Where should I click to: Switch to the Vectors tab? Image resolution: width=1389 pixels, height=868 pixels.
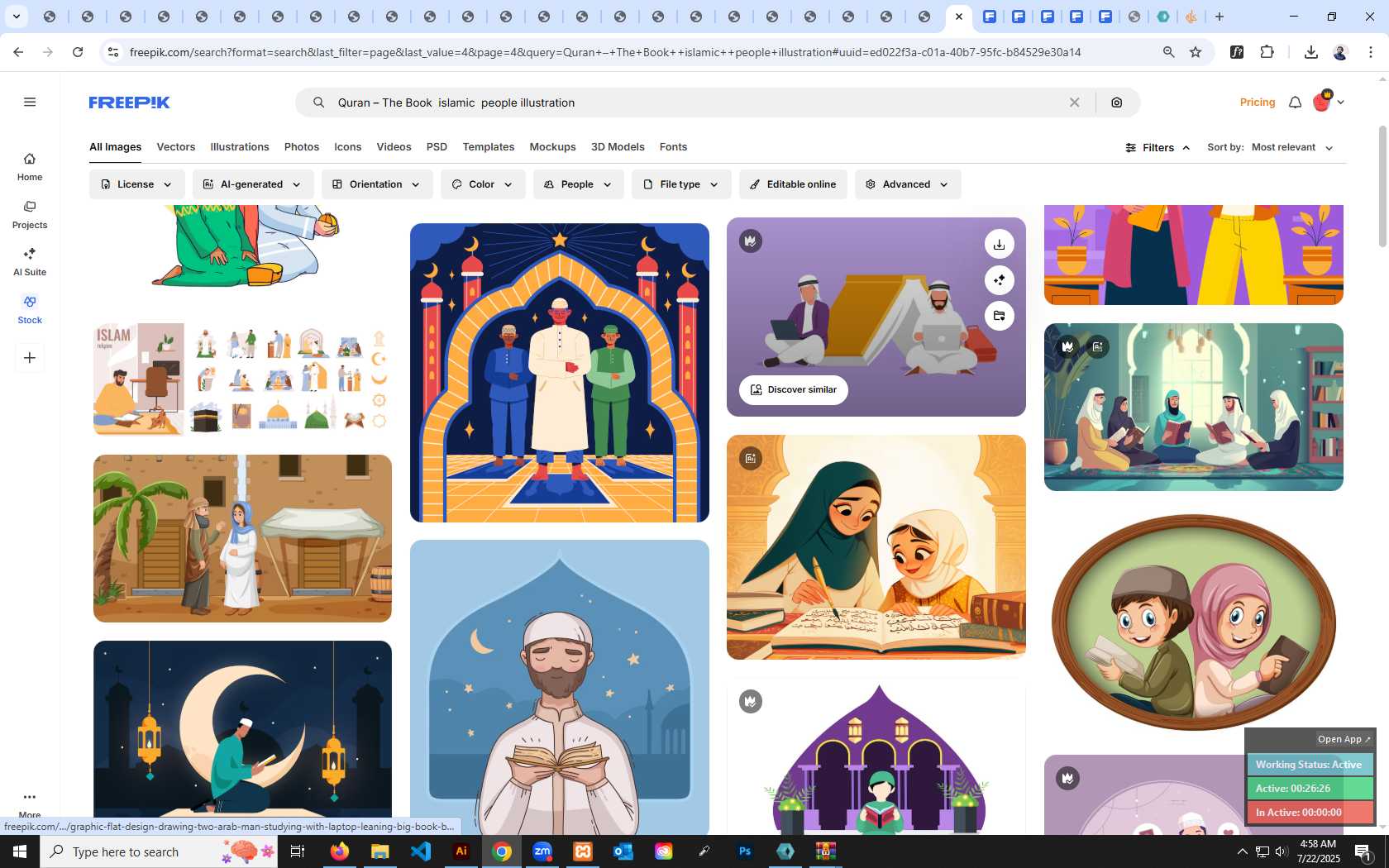click(176, 147)
